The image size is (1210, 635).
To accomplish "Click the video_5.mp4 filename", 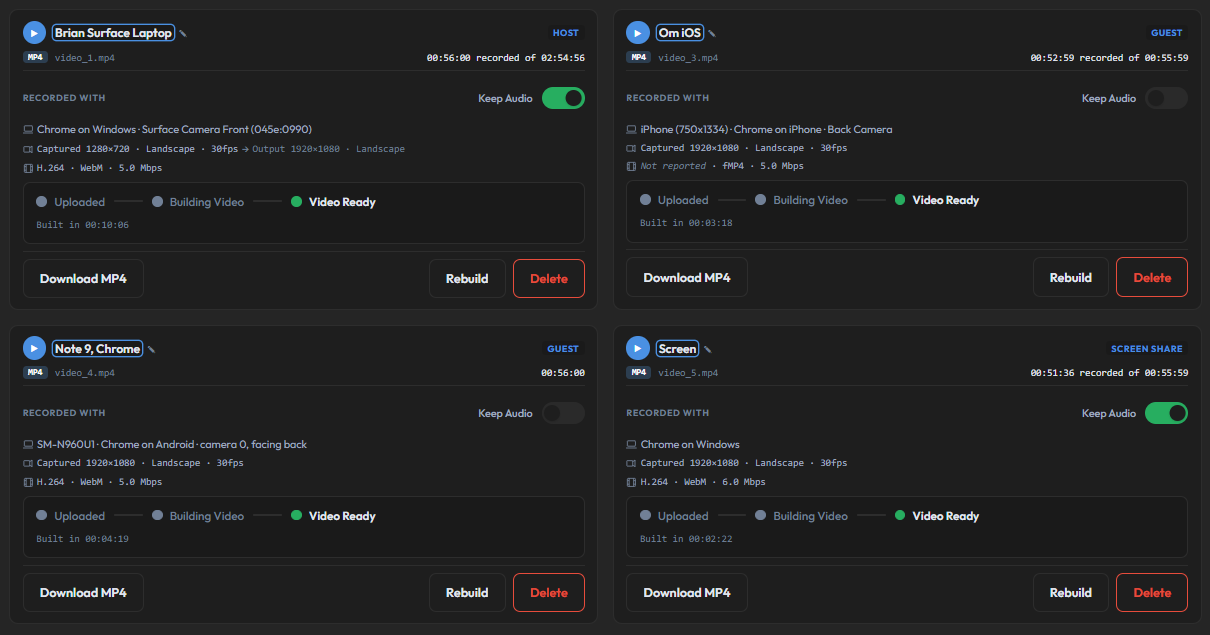I will 688,373.
